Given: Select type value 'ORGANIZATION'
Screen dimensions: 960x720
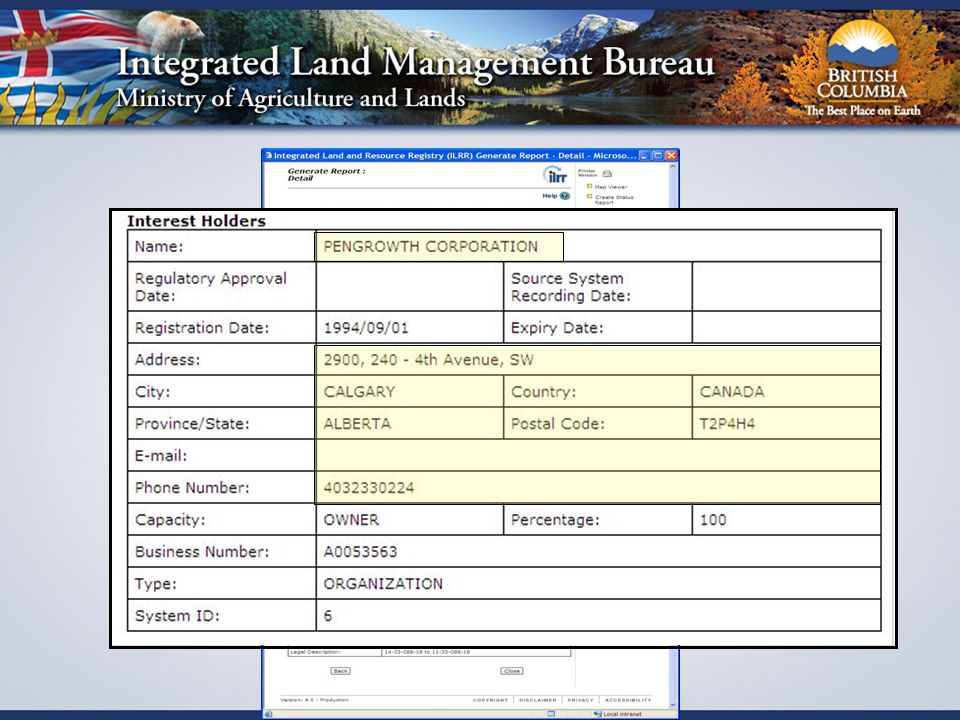Looking at the screenshot, I should coord(383,583).
